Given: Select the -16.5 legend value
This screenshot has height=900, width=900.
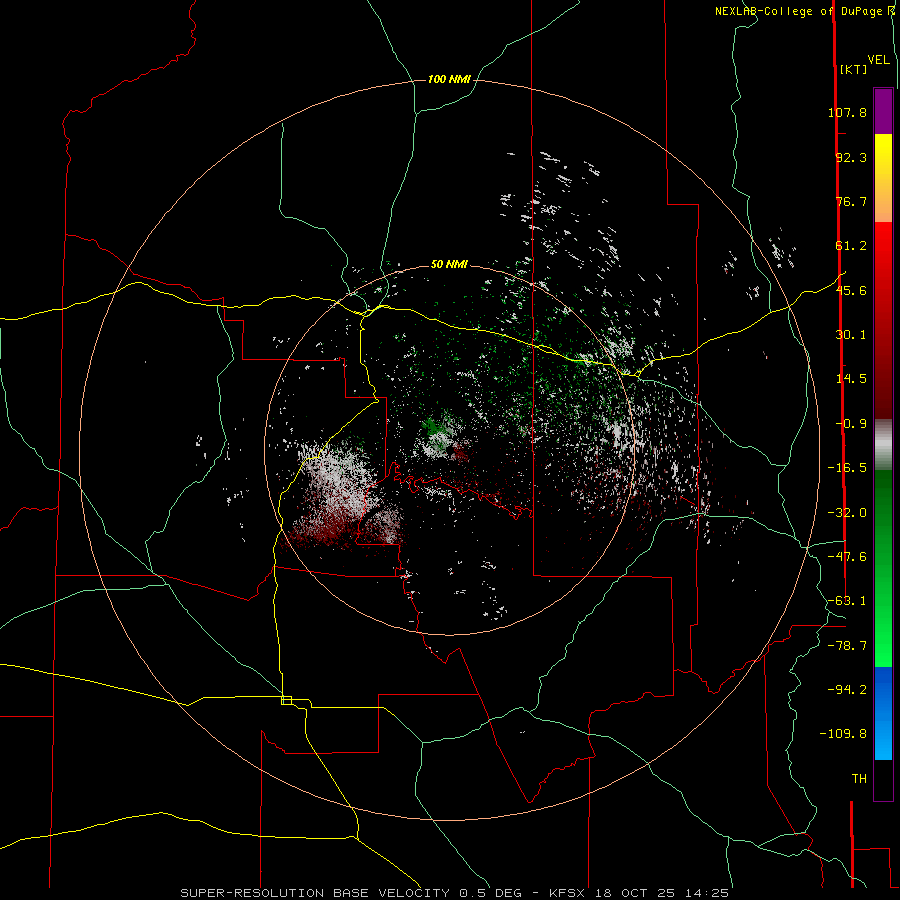Looking at the screenshot, I should [847, 468].
